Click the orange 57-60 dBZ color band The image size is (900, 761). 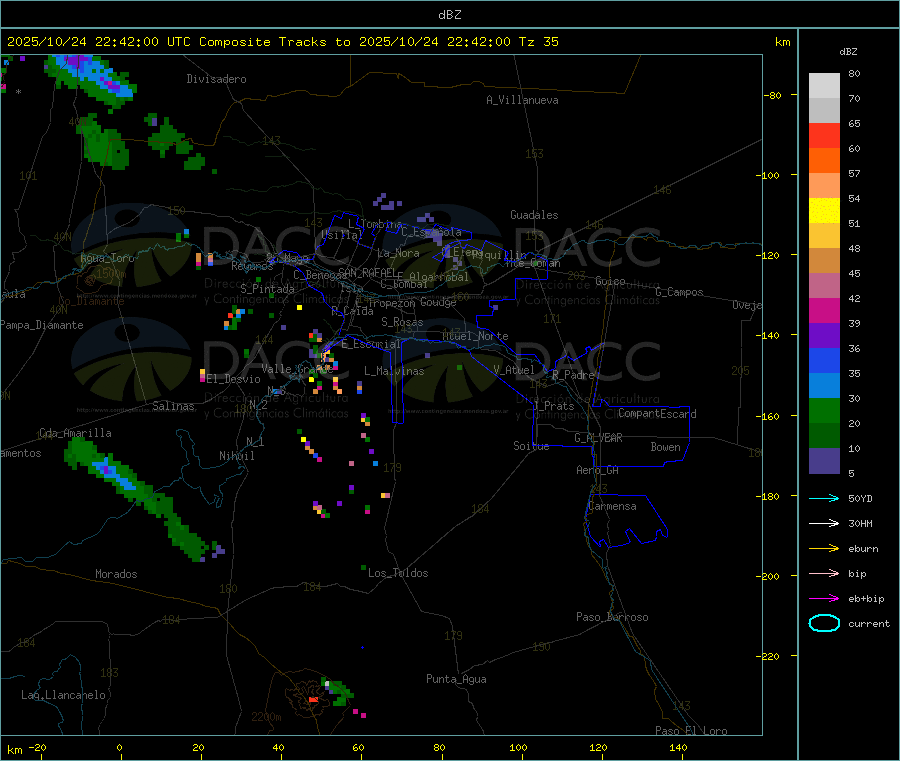(x=824, y=161)
